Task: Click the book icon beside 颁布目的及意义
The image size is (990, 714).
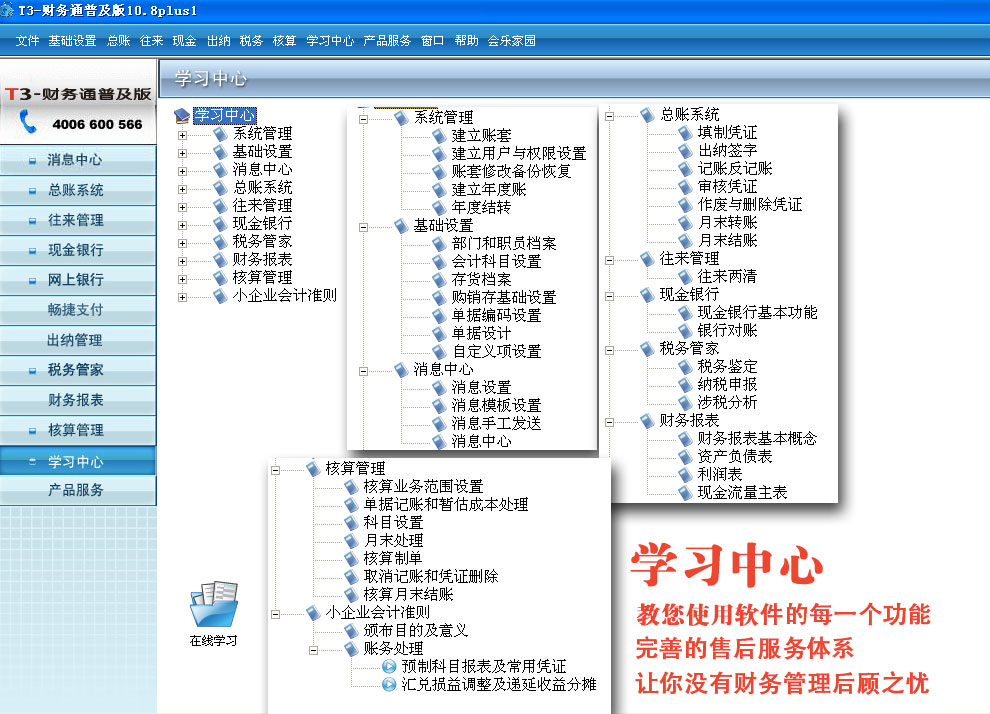Action: pyautogui.click(x=352, y=630)
